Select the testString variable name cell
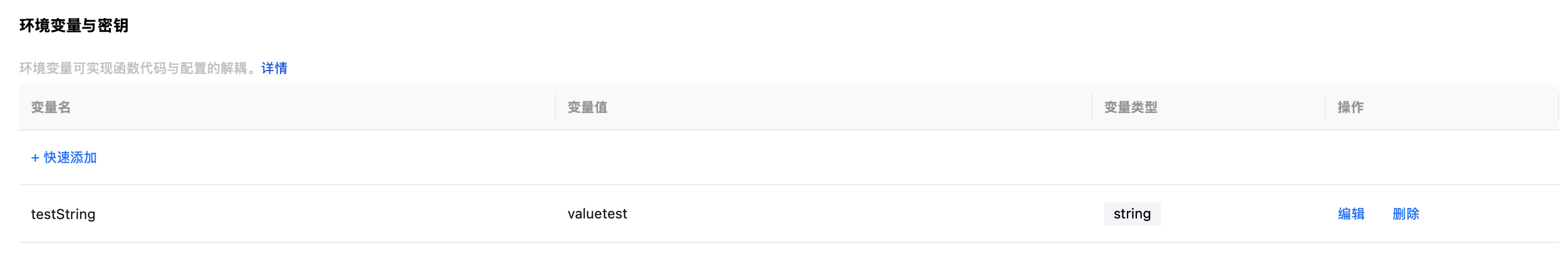Image resolution: width=1568 pixels, height=254 pixels. point(64,214)
